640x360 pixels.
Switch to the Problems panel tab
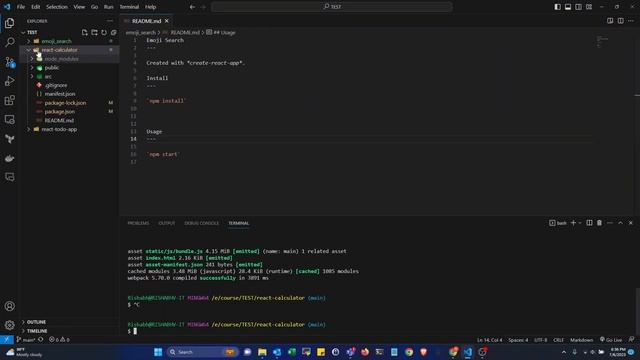click(138, 223)
